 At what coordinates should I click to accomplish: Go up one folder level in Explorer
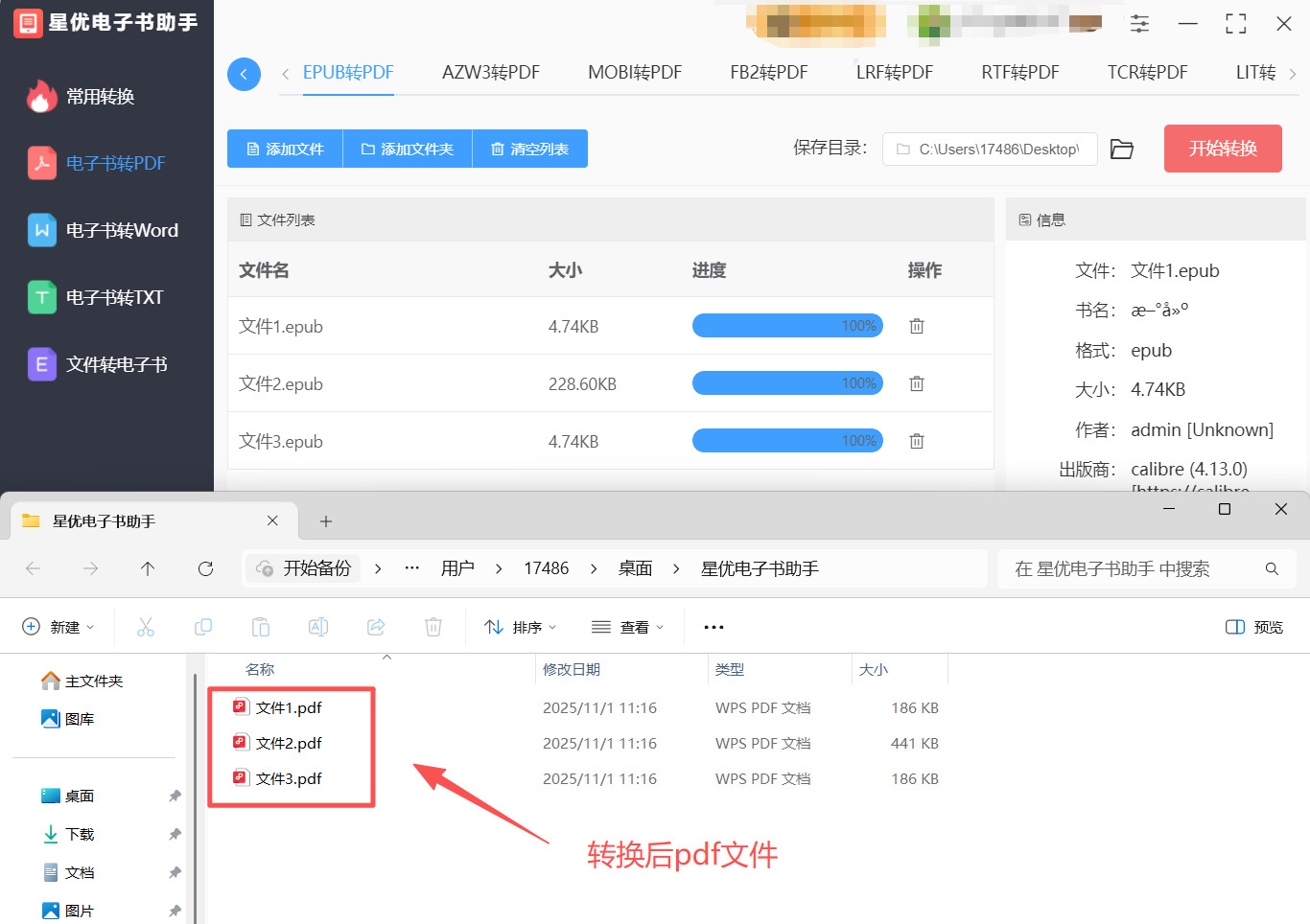(x=148, y=568)
